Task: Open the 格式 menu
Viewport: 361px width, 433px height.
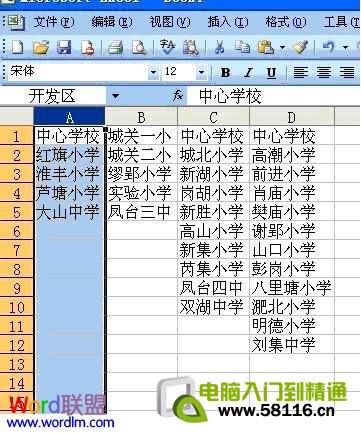Action: point(286,22)
